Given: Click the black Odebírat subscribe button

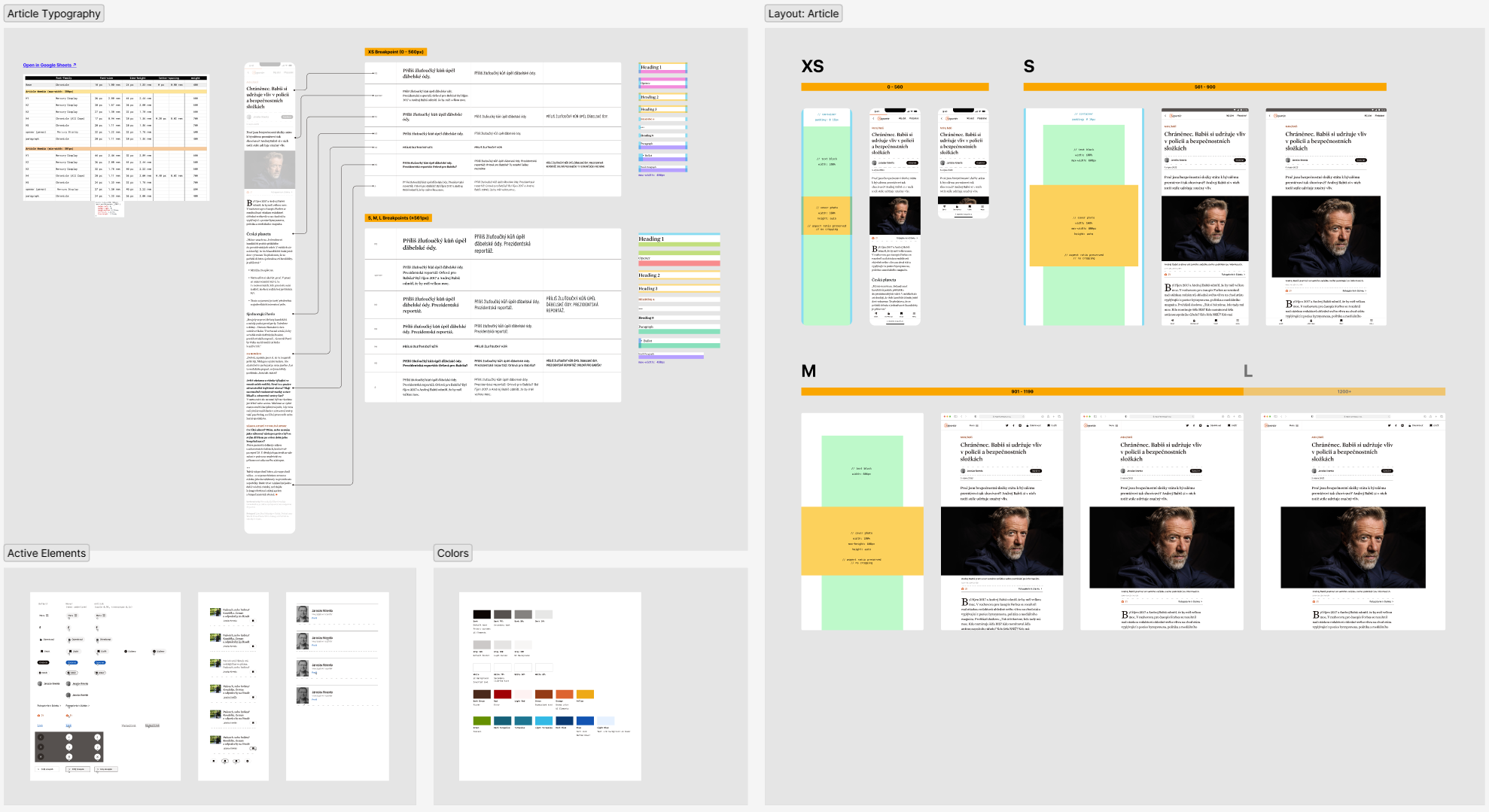Looking at the screenshot, I should (43, 662).
